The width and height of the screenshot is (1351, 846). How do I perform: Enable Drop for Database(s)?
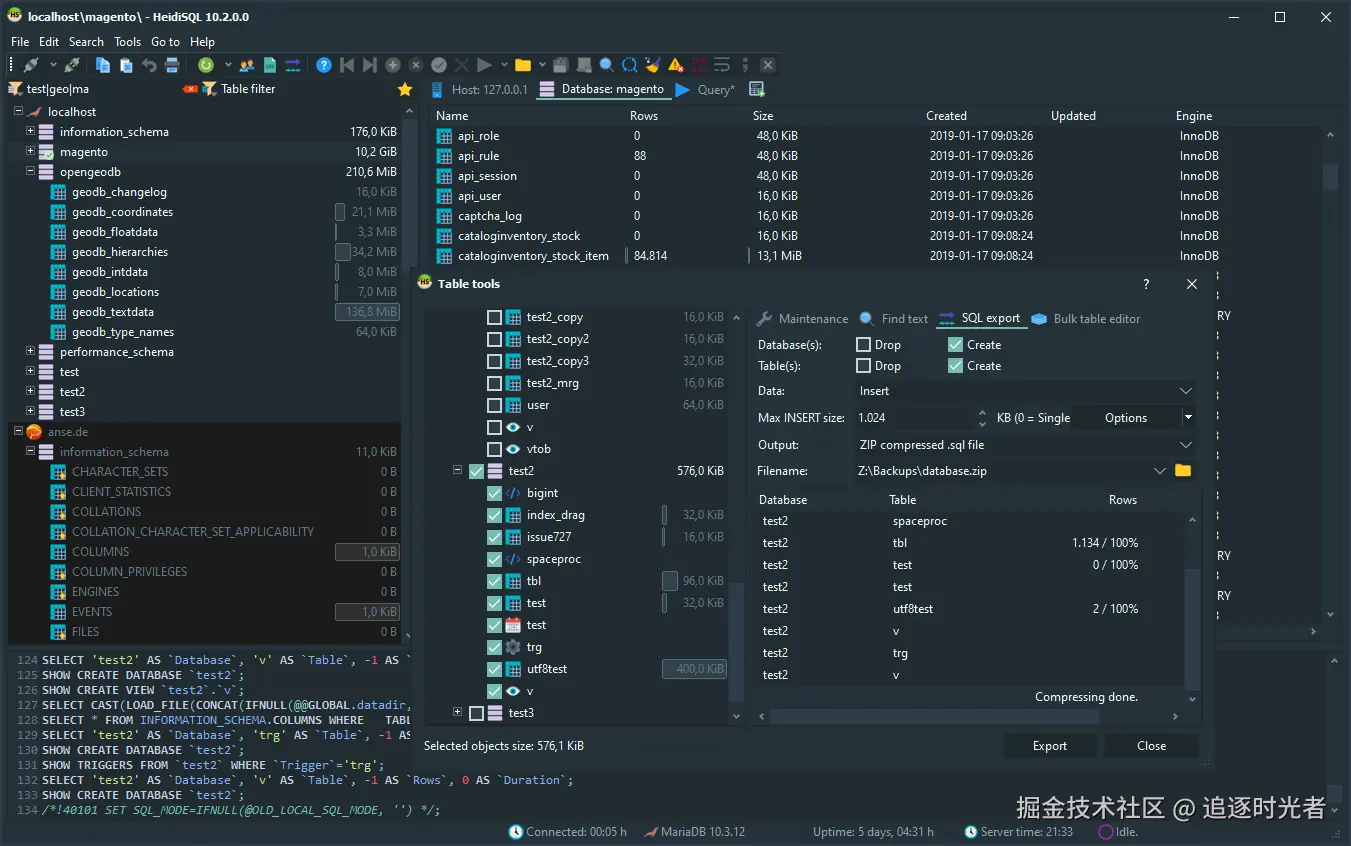(x=864, y=345)
